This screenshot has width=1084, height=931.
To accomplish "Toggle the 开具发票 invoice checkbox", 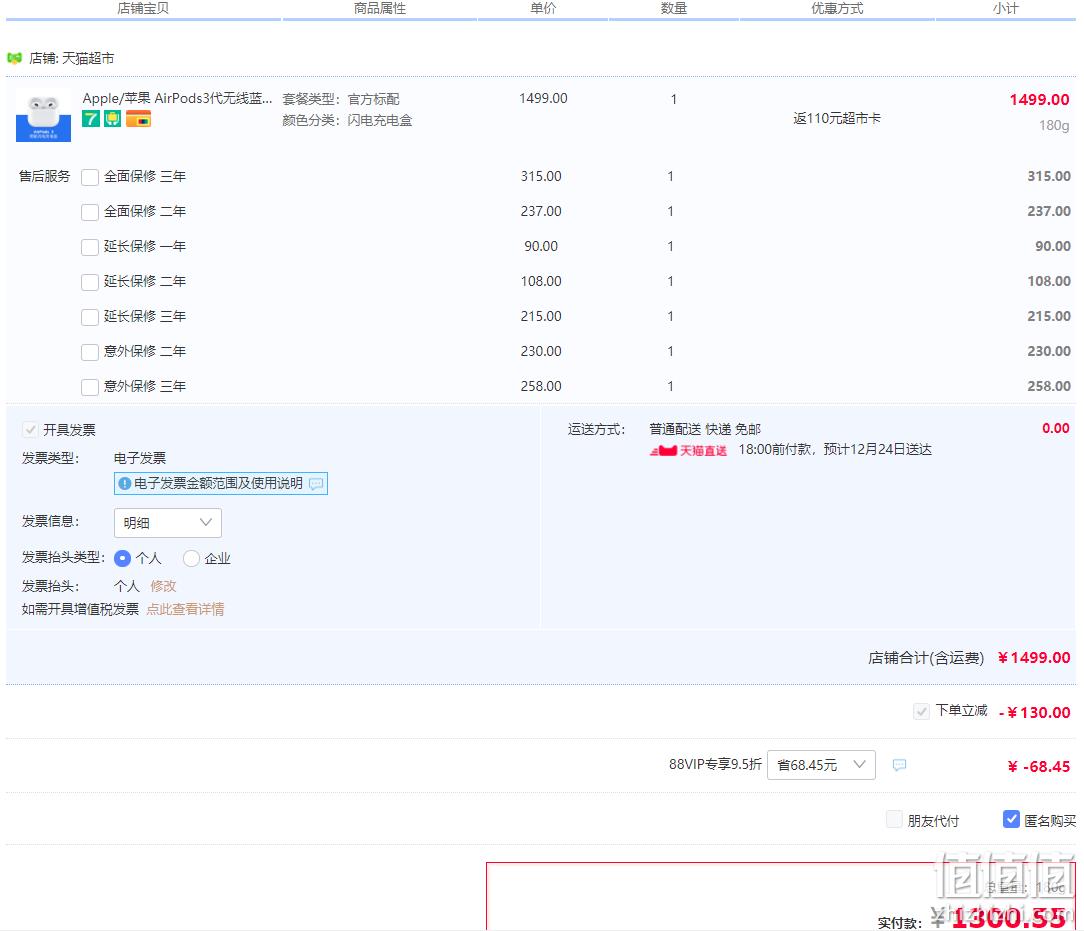I will click(30, 430).
